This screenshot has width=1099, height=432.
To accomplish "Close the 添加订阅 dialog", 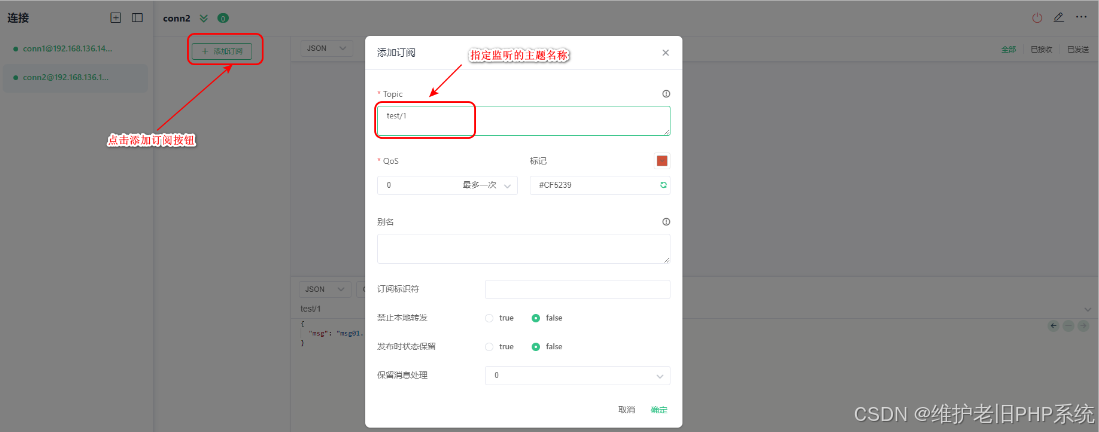I will (x=666, y=53).
